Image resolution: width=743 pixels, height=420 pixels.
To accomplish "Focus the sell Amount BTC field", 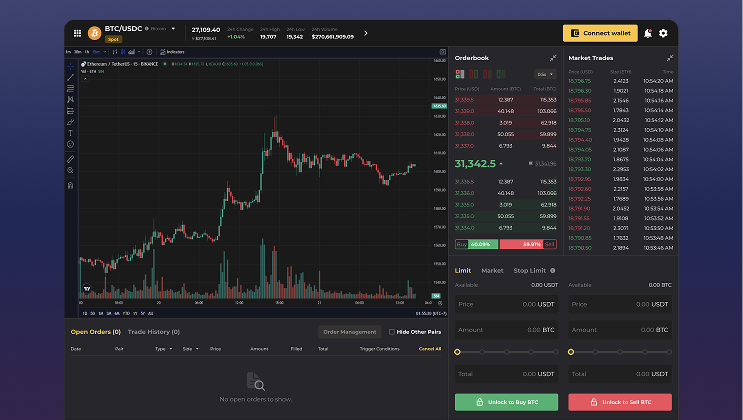I will (620, 330).
